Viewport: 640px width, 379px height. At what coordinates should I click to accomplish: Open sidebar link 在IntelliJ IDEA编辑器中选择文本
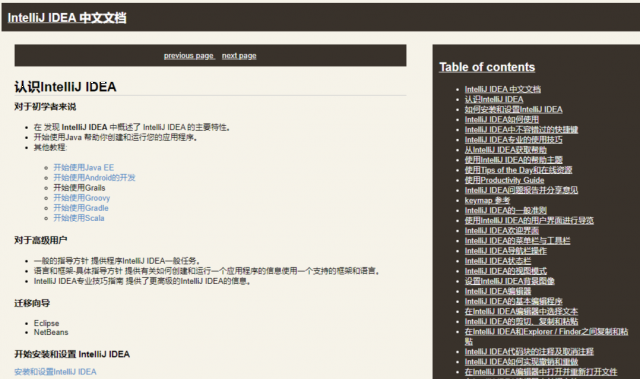[x=521, y=311]
